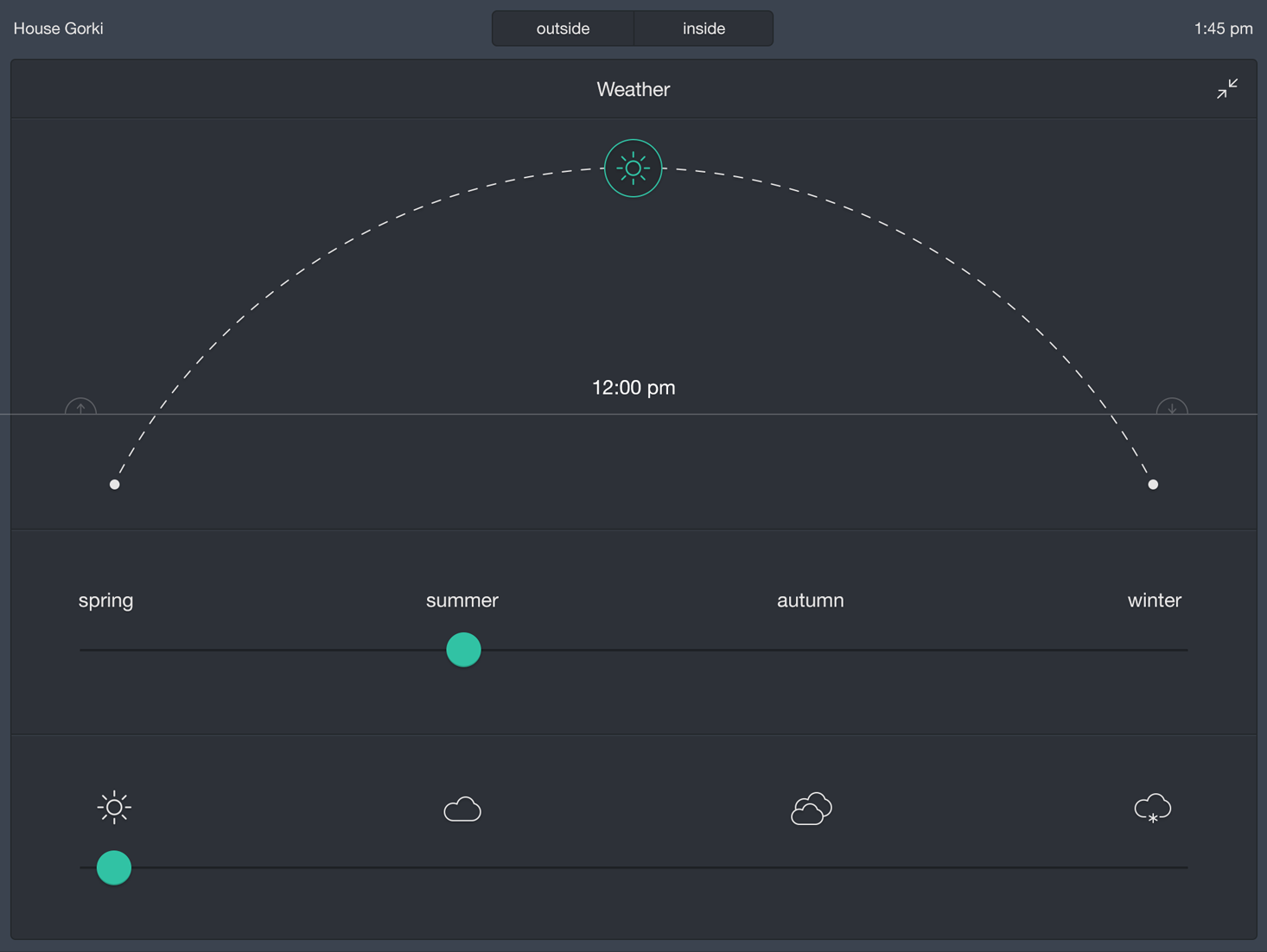Image resolution: width=1267 pixels, height=952 pixels.
Task: Click the left endpoint dot of the sun arc
Action: click(x=115, y=485)
